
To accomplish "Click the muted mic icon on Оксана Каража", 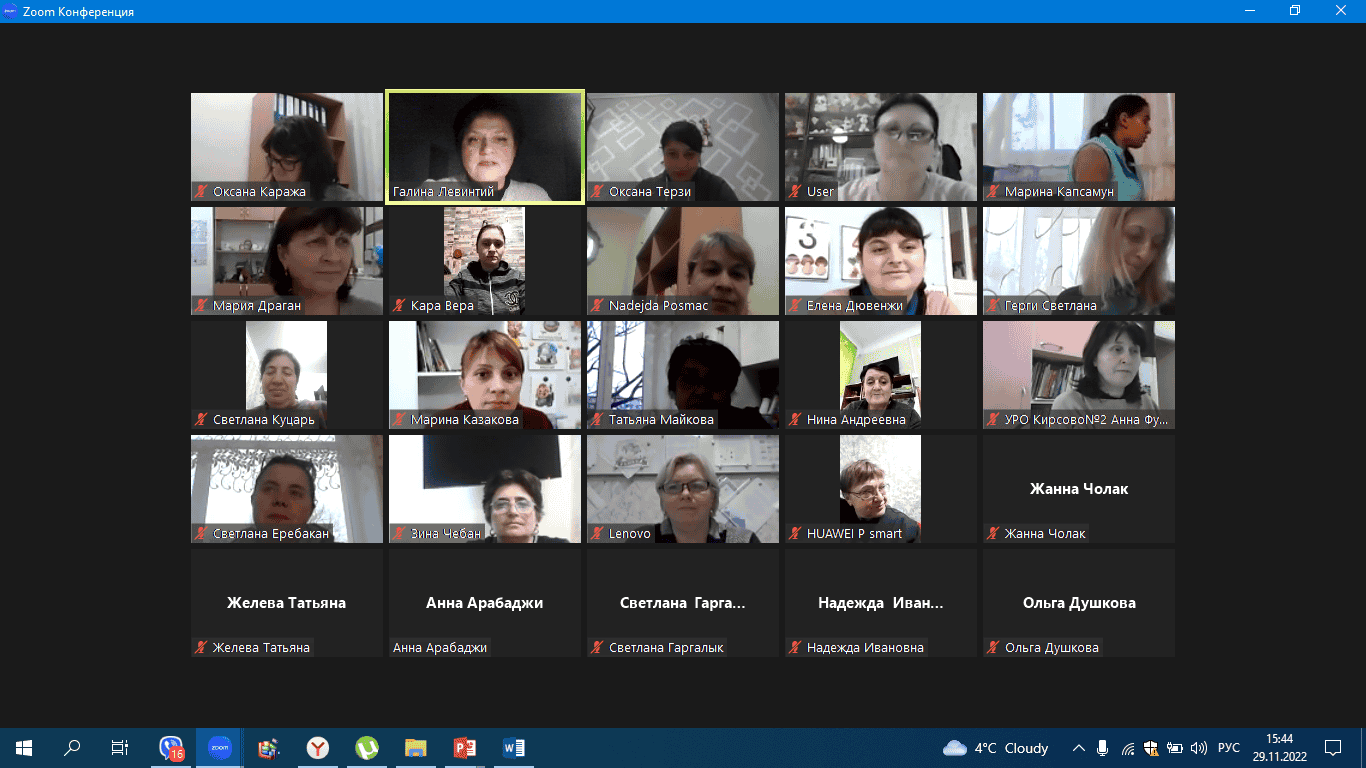I will pyautogui.click(x=201, y=191).
